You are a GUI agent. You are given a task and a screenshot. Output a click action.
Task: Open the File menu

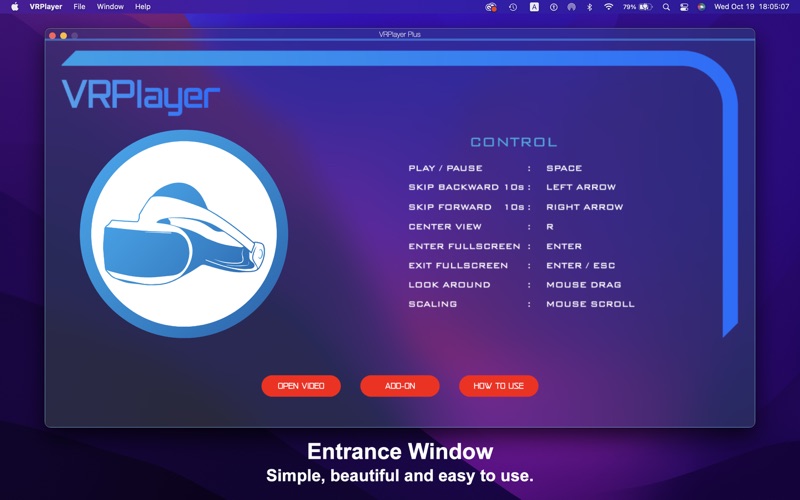coord(79,7)
